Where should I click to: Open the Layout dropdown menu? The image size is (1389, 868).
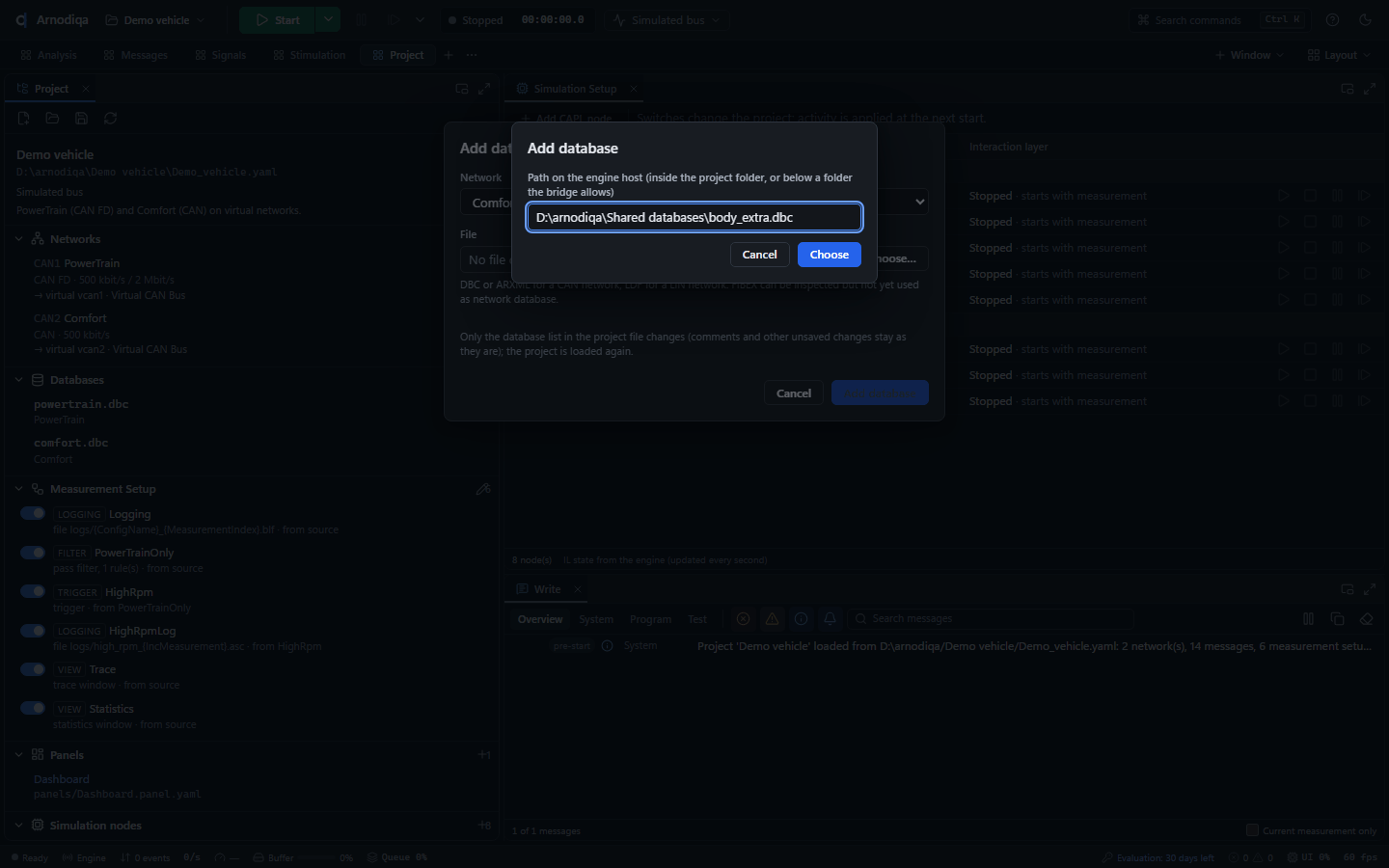[x=1339, y=55]
